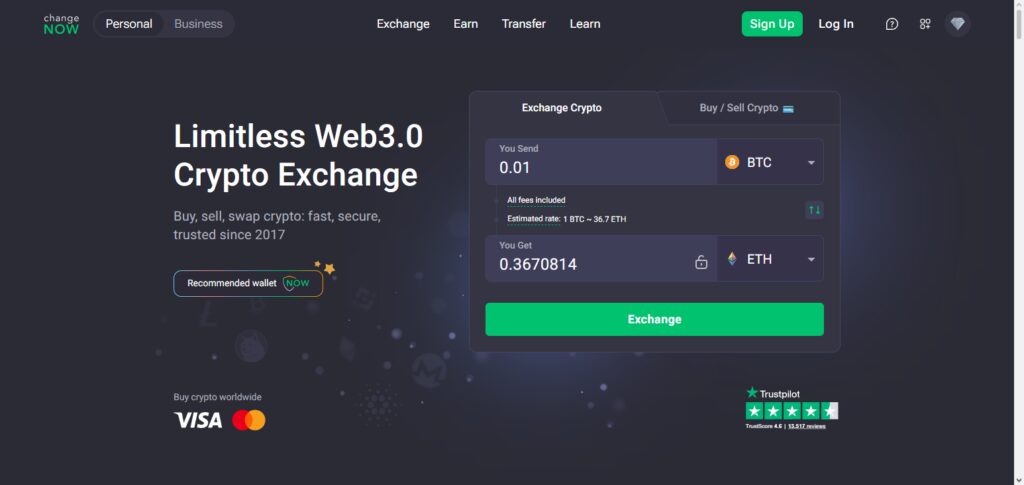Viewport: 1024px width, 485px height.
Task: Select the Personal mode toggle
Action: click(129, 24)
